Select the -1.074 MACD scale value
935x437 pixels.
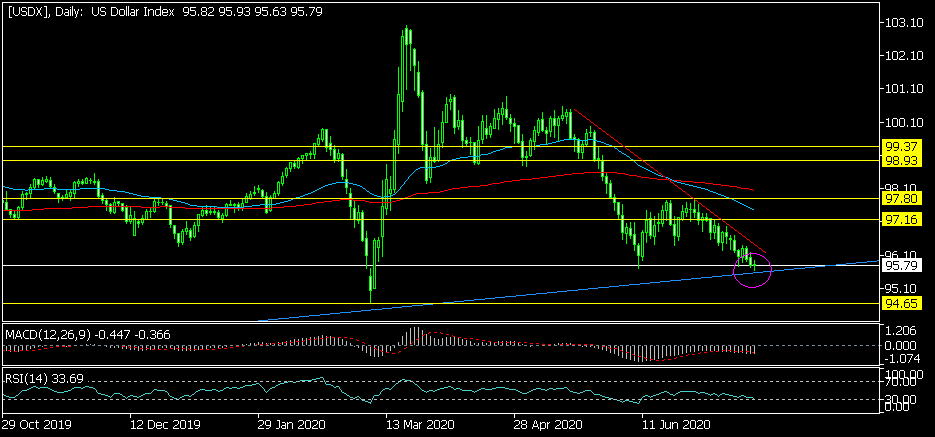[x=904, y=359]
